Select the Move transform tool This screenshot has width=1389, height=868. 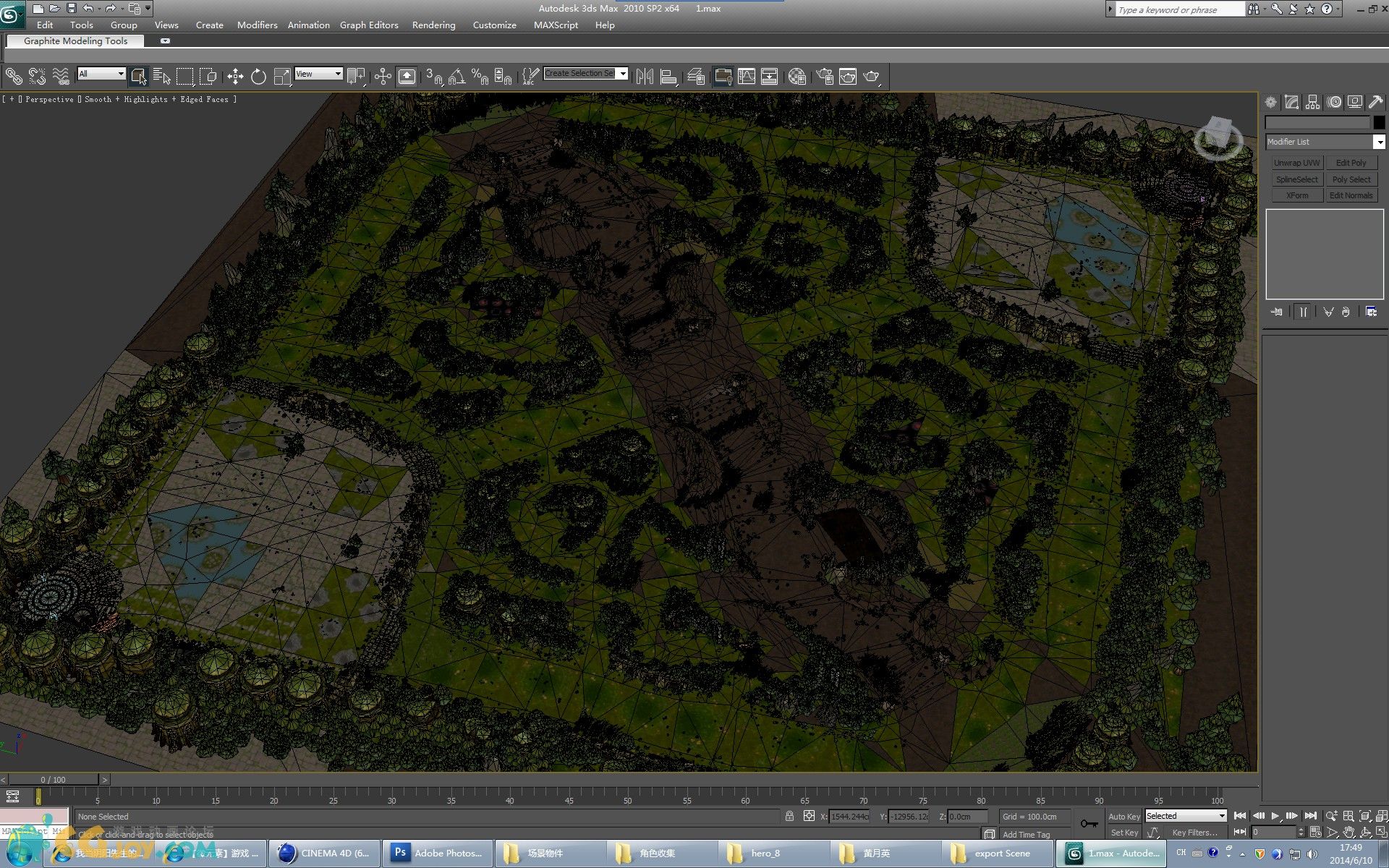pos(235,76)
